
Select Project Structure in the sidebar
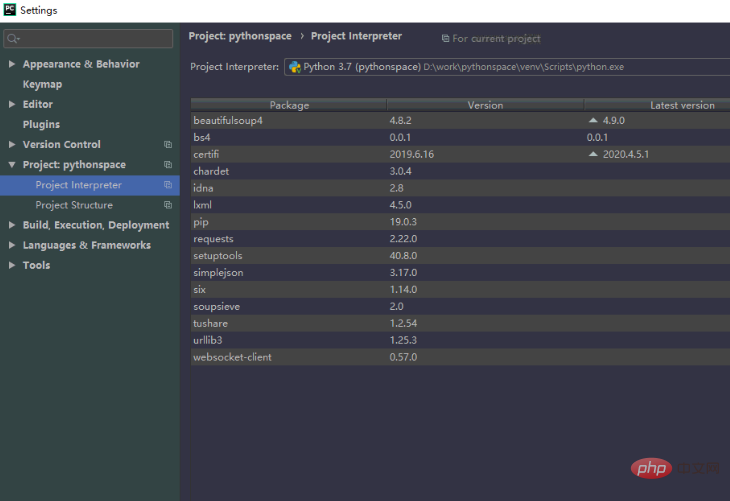tap(74, 205)
